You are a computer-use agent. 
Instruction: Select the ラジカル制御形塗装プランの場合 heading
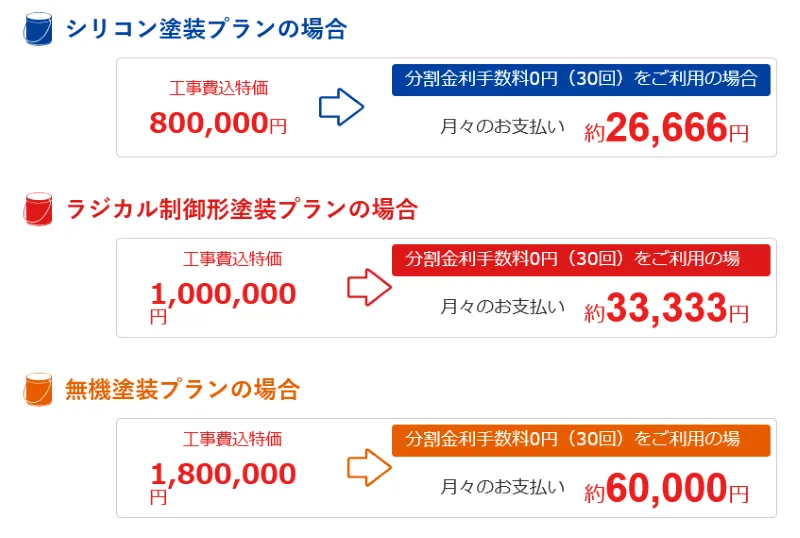pos(241,209)
